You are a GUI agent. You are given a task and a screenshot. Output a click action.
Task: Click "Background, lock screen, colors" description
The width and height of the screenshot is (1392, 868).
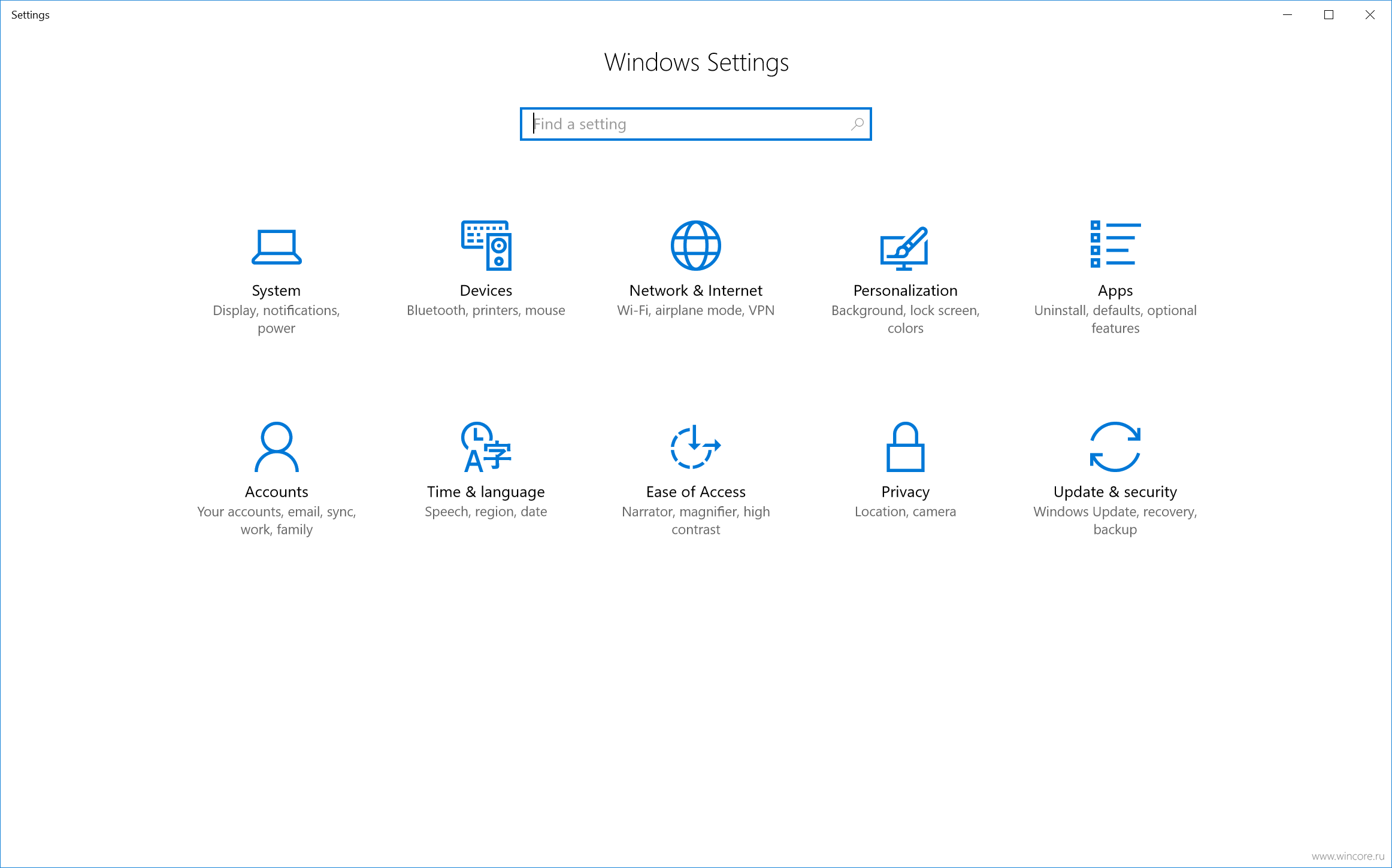click(905, 319)
